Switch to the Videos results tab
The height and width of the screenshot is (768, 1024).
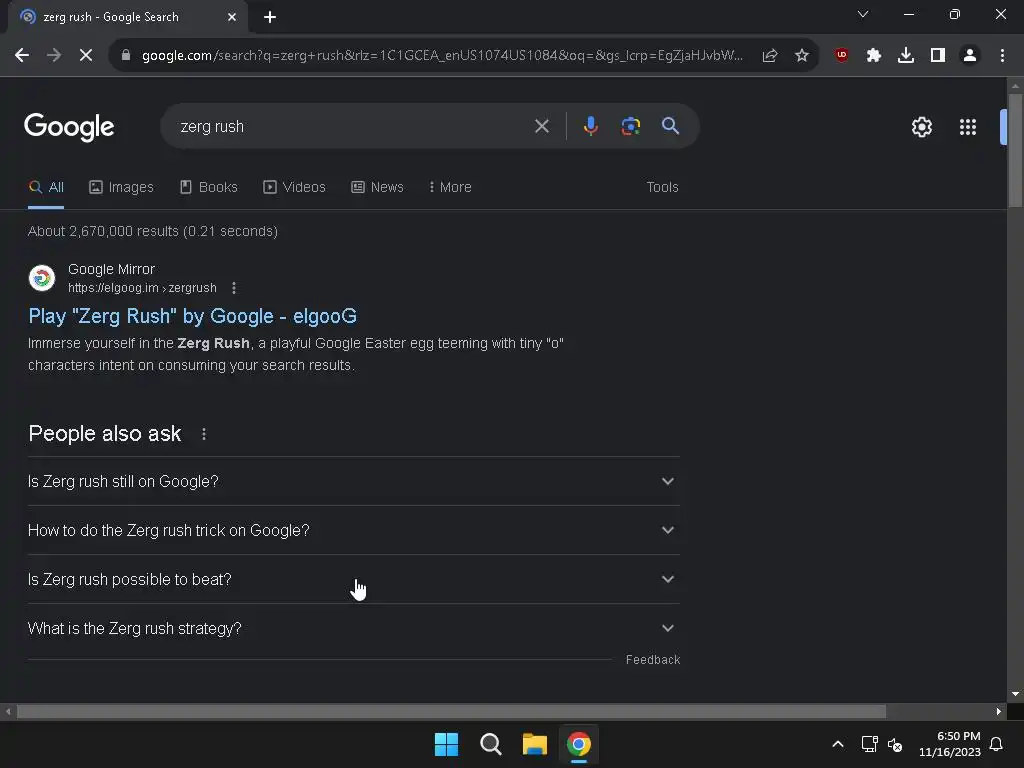(295, 187)
